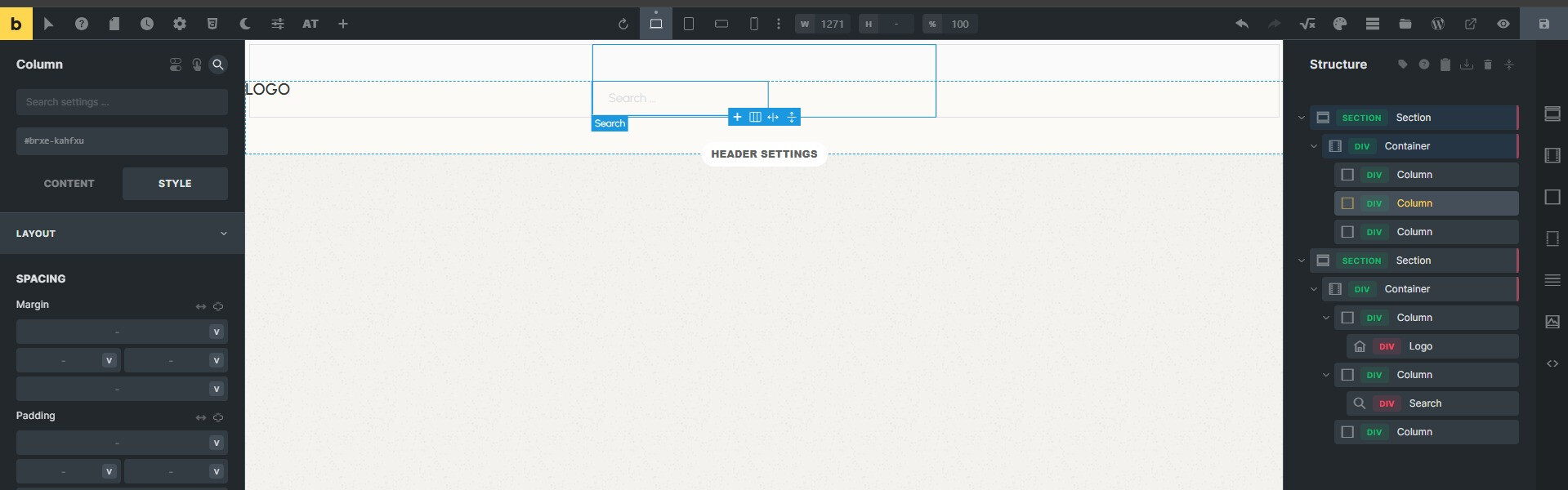The image size is (1568, 490).
Task: Edit the zoom percent field 100
Action: coord(950,24)
